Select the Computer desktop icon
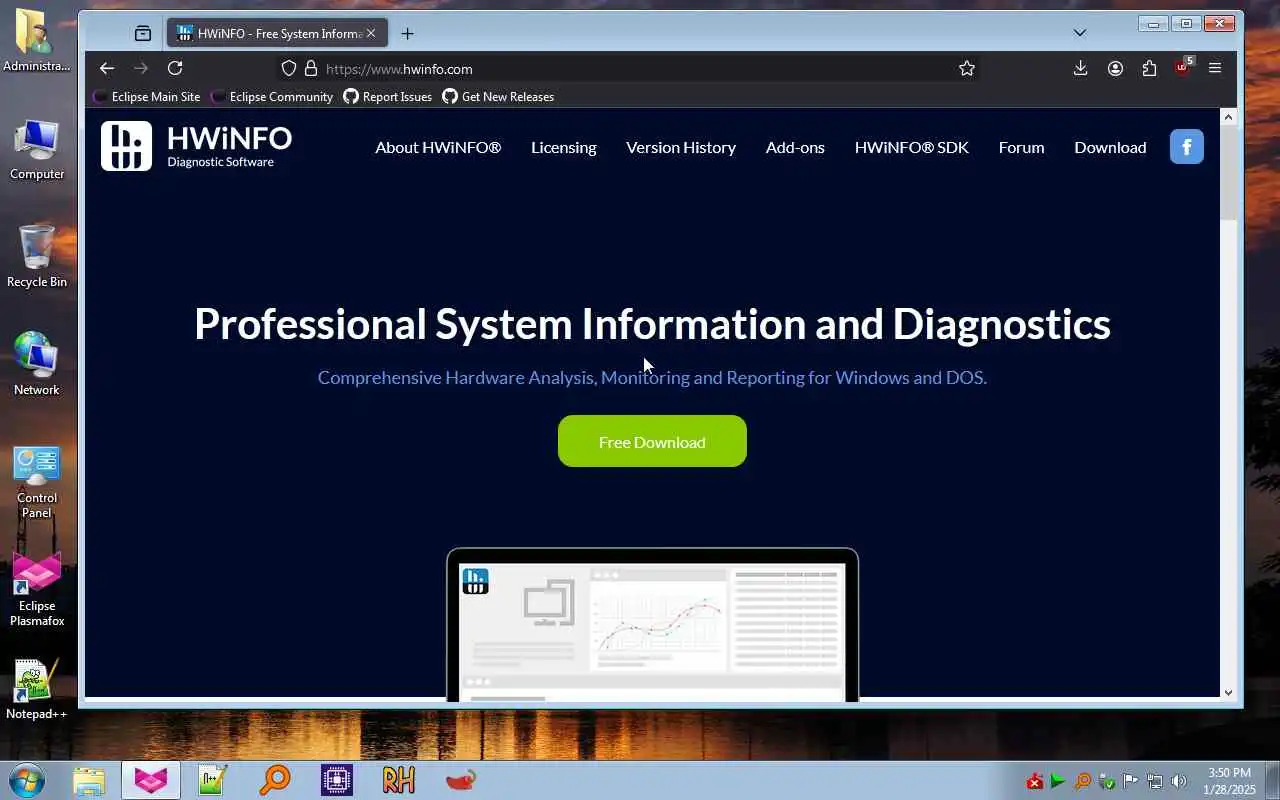Screen dimensions: 1280x800 pos(37,149)
